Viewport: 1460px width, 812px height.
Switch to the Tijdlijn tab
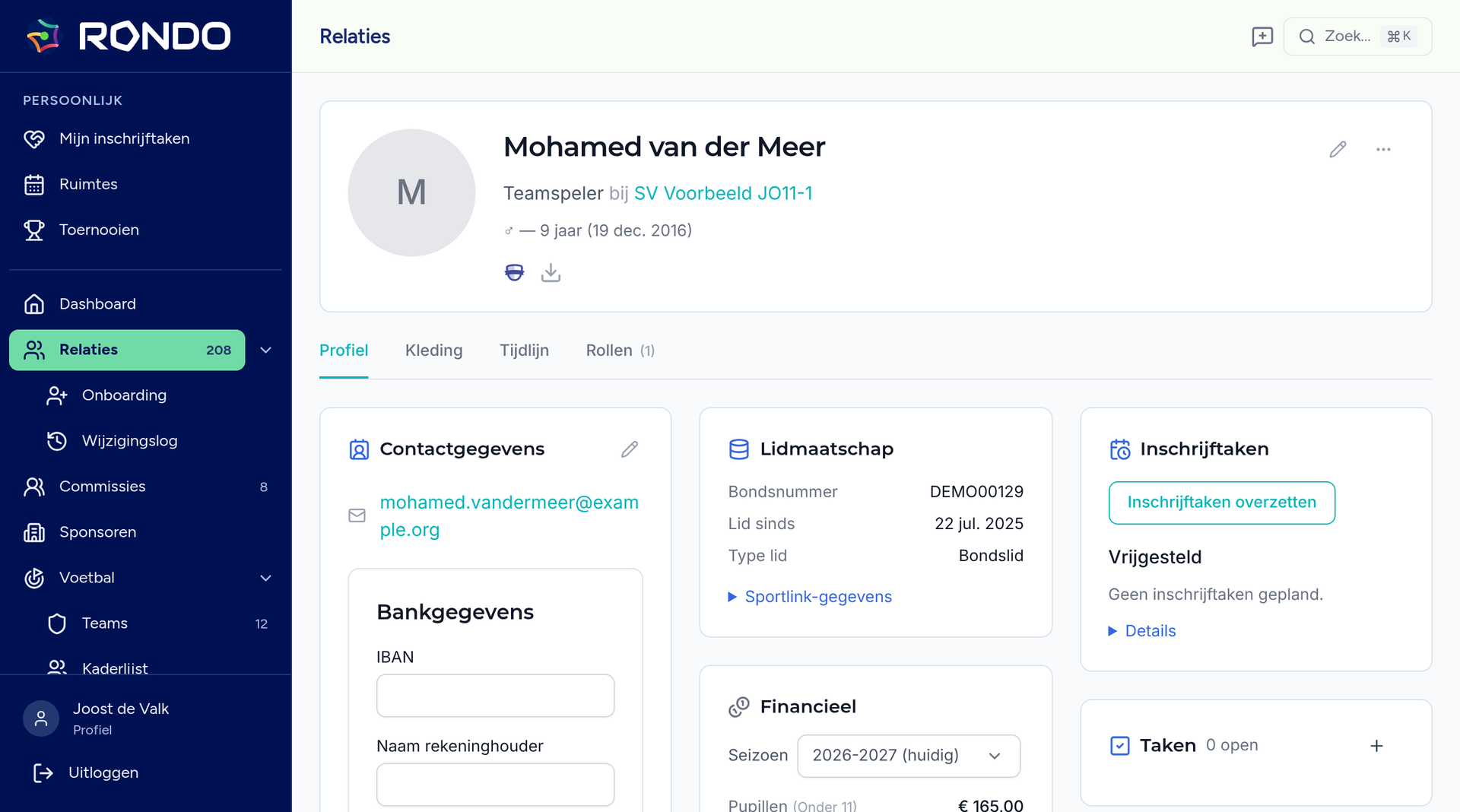524,350
